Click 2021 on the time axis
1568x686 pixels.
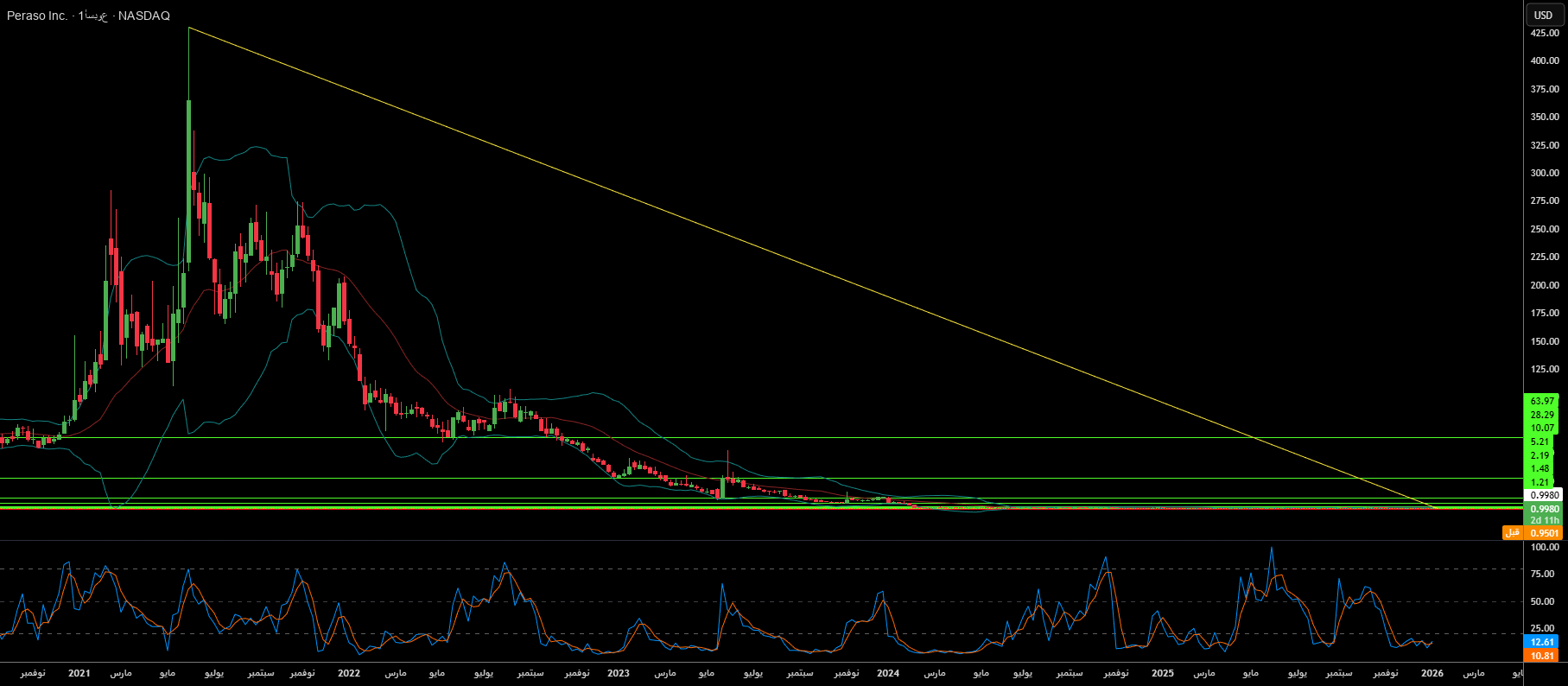[x=79, y=673]
